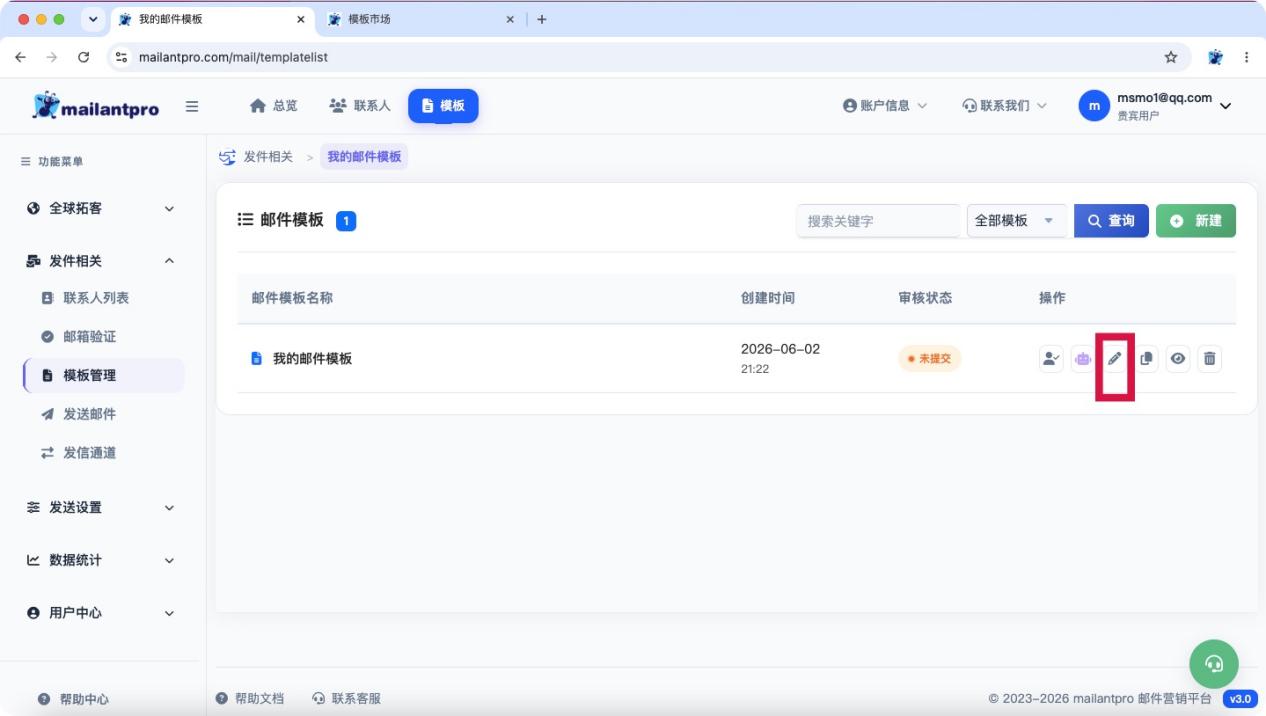Click the 未提交 status badge
The image size is (1266, 716).
[929, 359]
